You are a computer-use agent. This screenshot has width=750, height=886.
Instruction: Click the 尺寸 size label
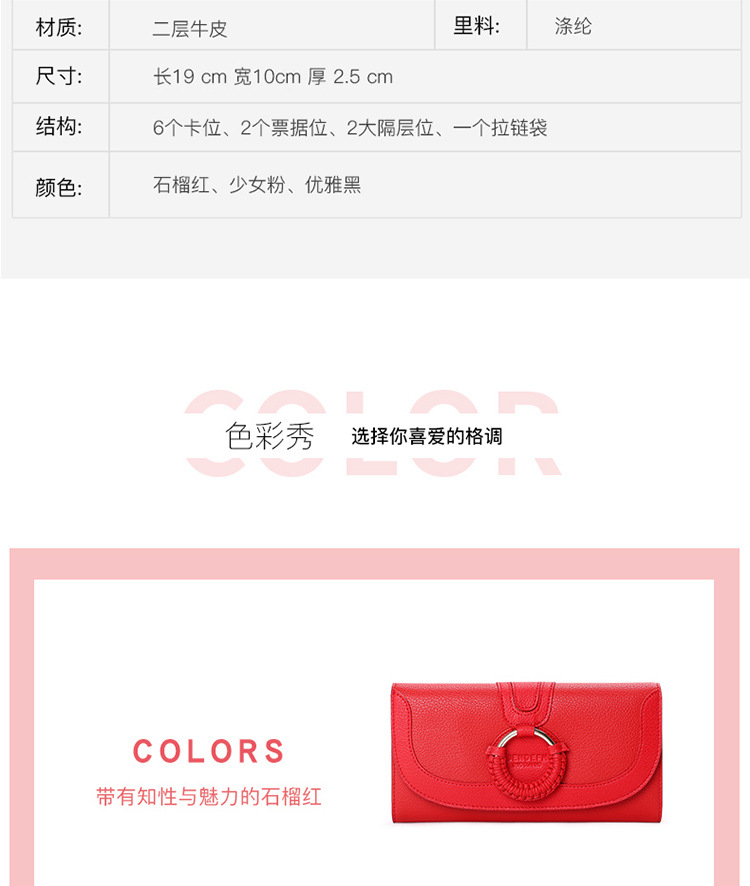pos(59,76)
